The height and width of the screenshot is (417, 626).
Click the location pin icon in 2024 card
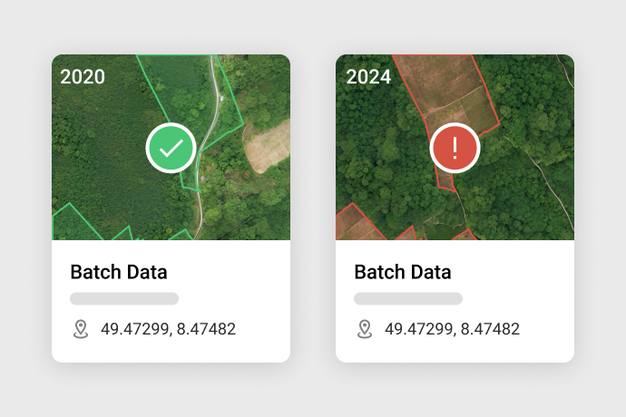(365, 329)
